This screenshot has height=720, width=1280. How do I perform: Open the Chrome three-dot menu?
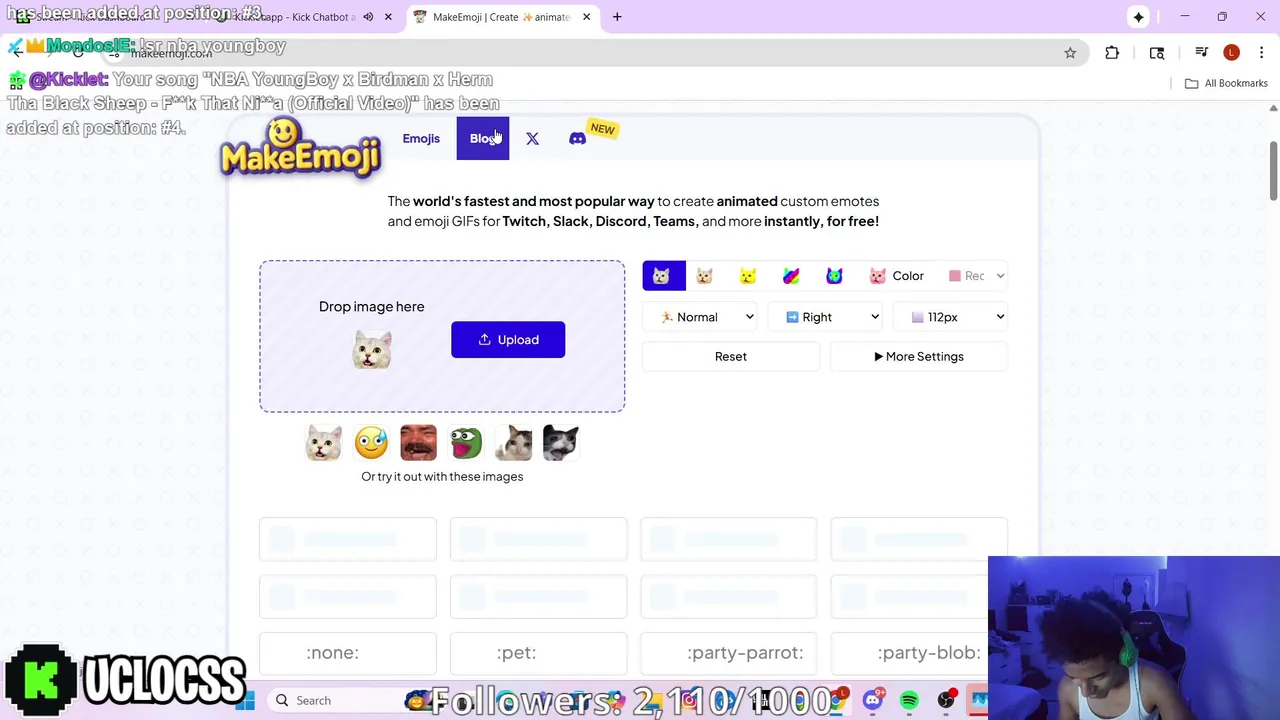(1262, 53)
